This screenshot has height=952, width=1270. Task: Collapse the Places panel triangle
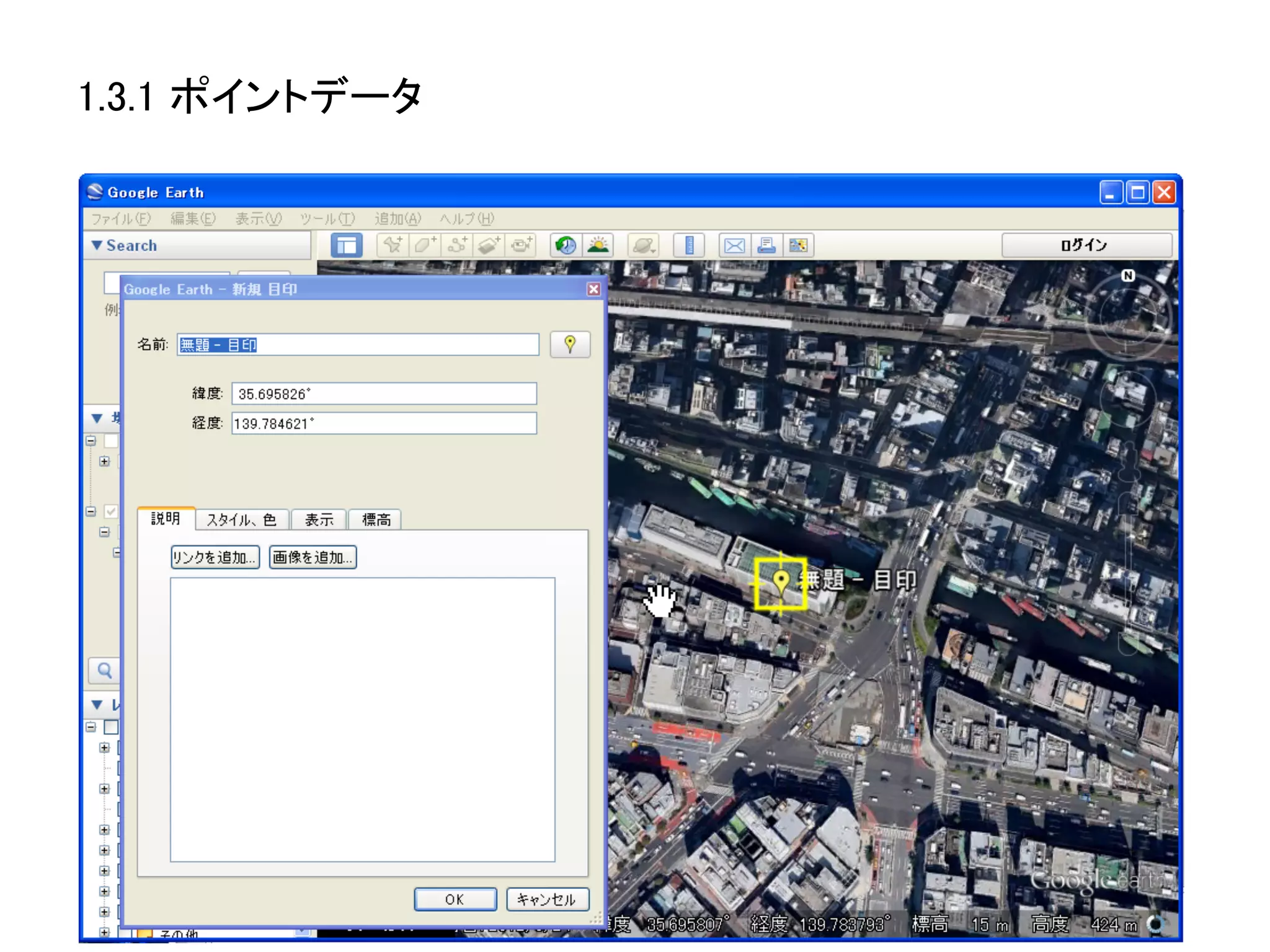[97, 418]
